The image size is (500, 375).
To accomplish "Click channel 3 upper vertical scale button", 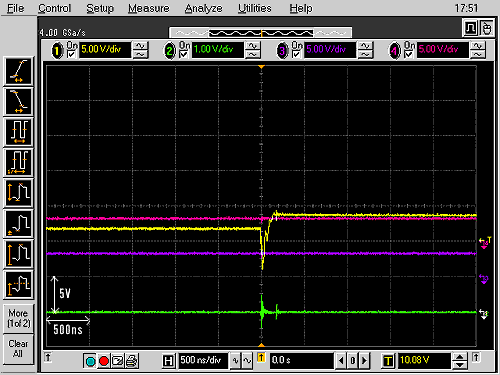I will click(365, 46).
